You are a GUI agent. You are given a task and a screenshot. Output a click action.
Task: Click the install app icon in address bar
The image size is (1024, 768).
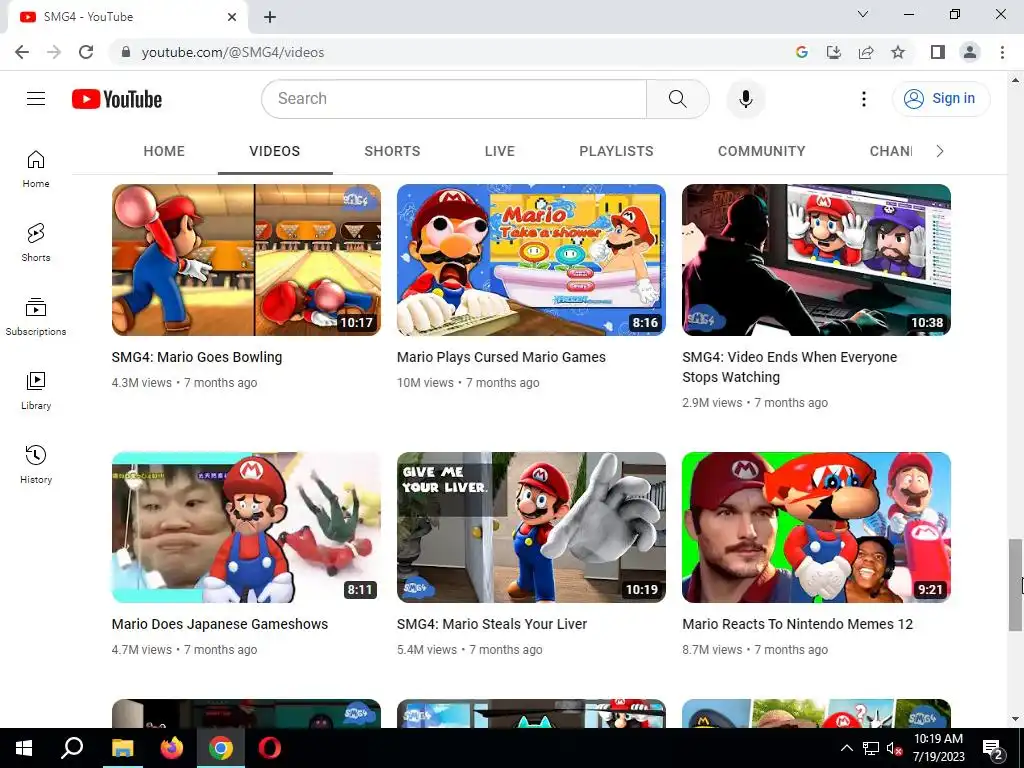pos(833,52)
